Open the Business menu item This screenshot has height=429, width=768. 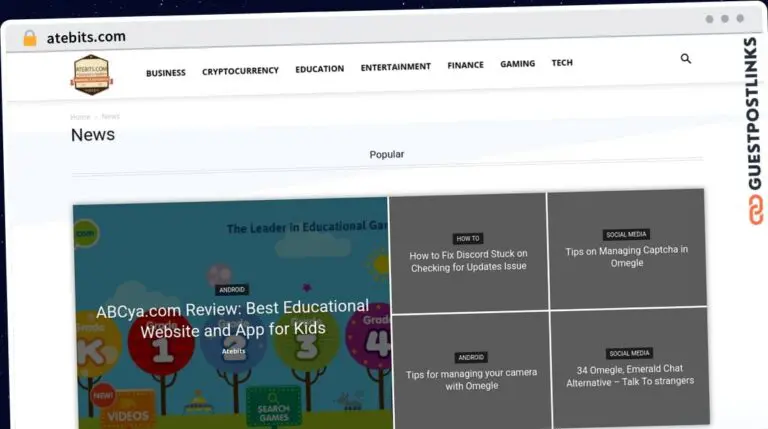[165, 72]
